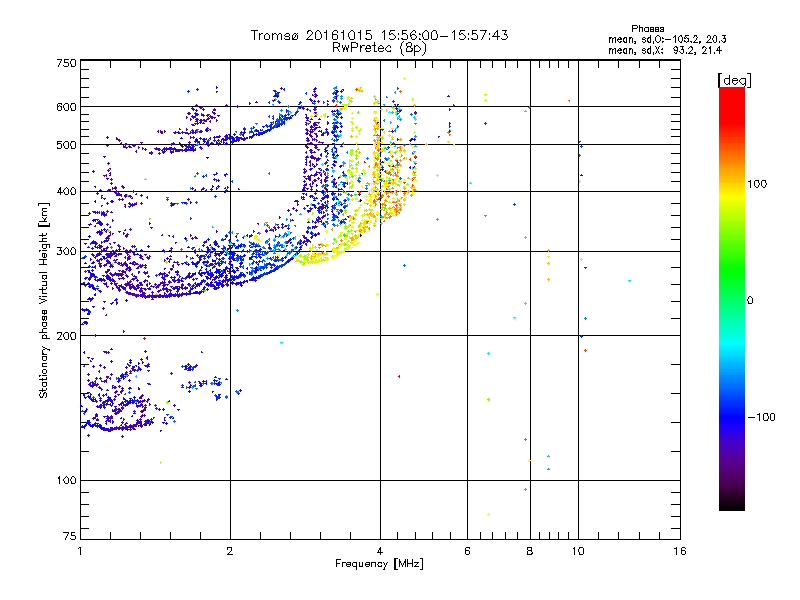
Task: Click the y-axis tick label '750'
Action: click(x=66, y=63)
